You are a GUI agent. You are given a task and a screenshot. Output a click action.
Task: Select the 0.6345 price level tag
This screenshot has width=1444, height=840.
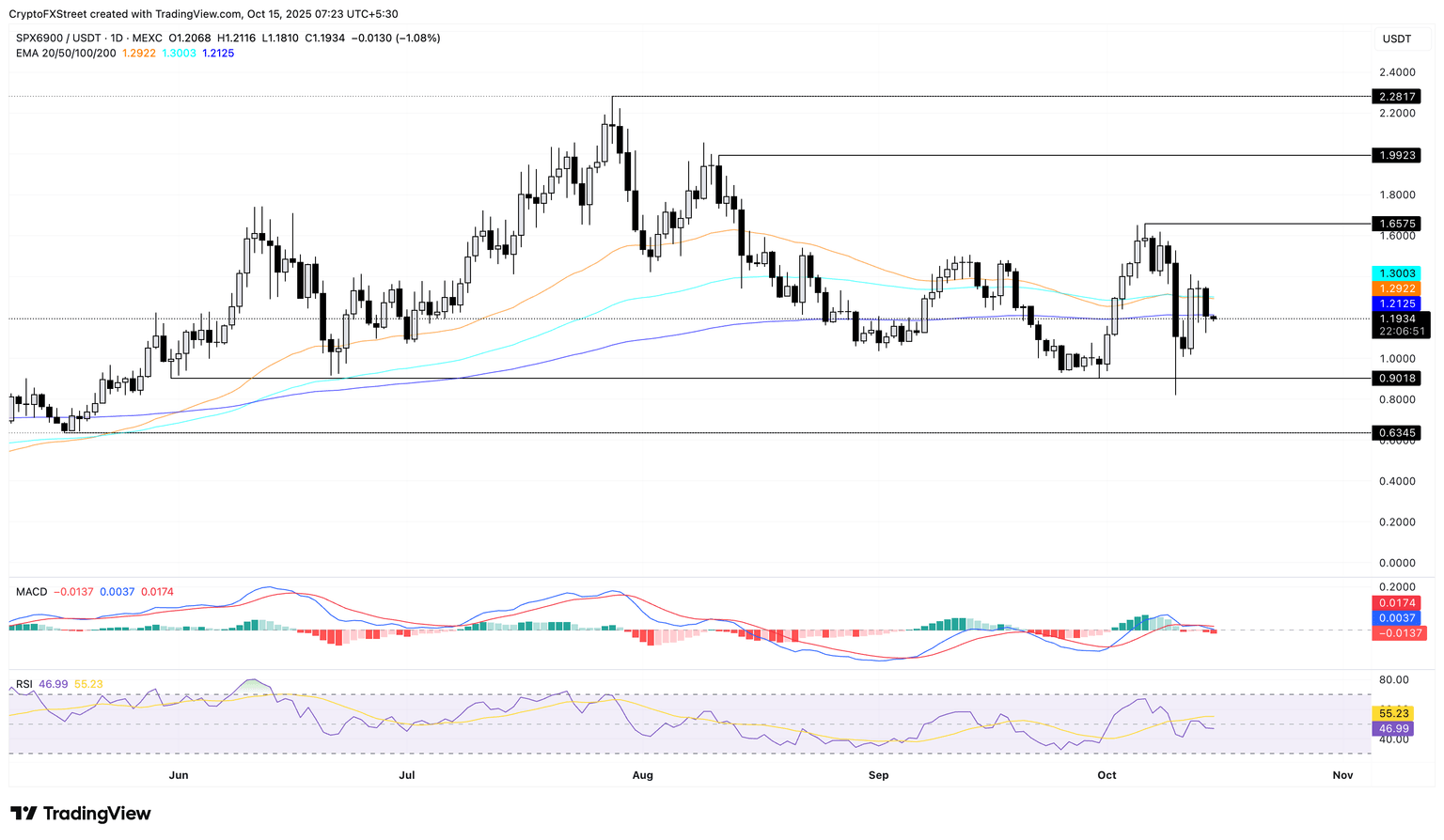tap(1395, 433)
